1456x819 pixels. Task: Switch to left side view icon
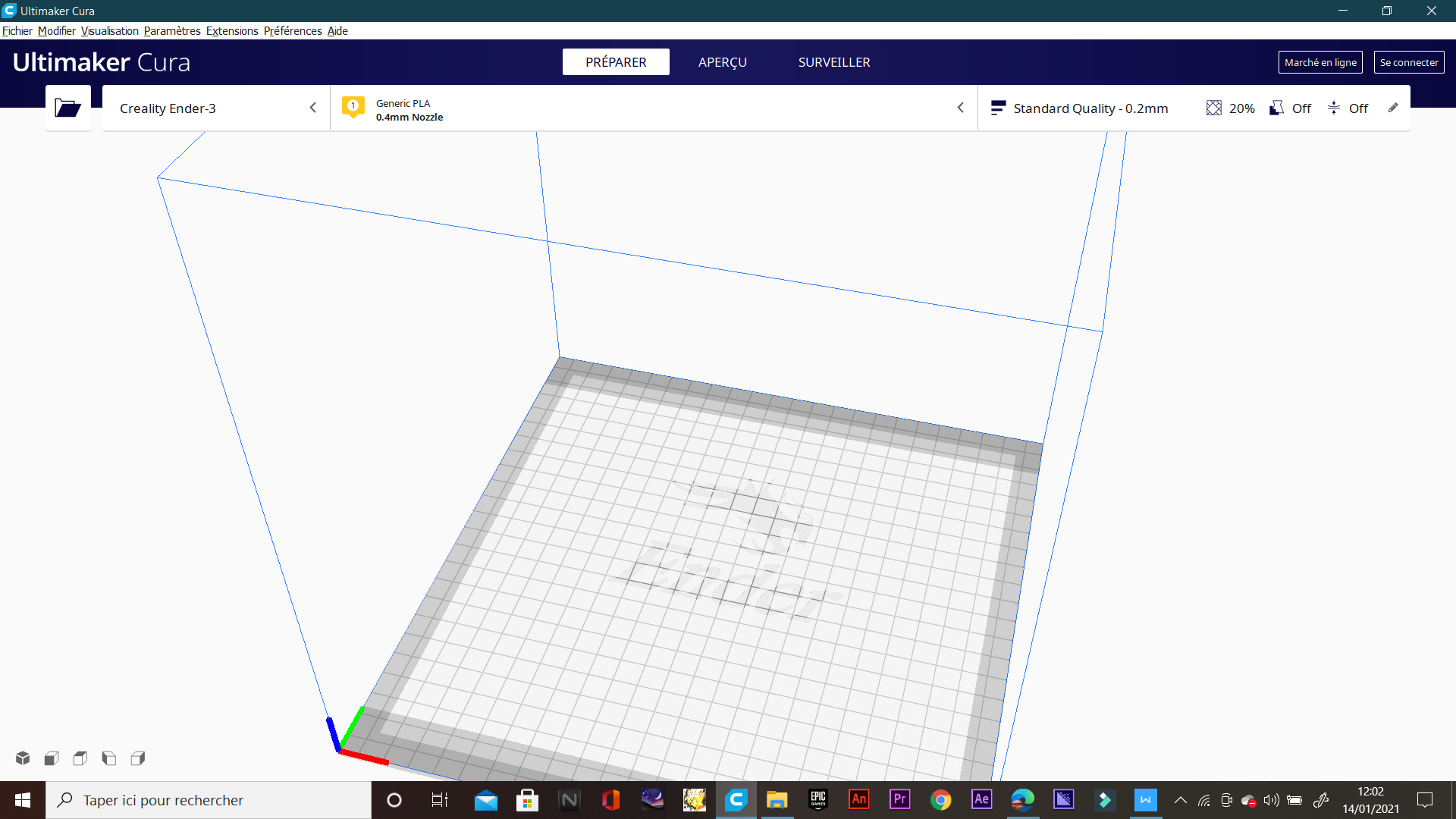pos(109,758)
